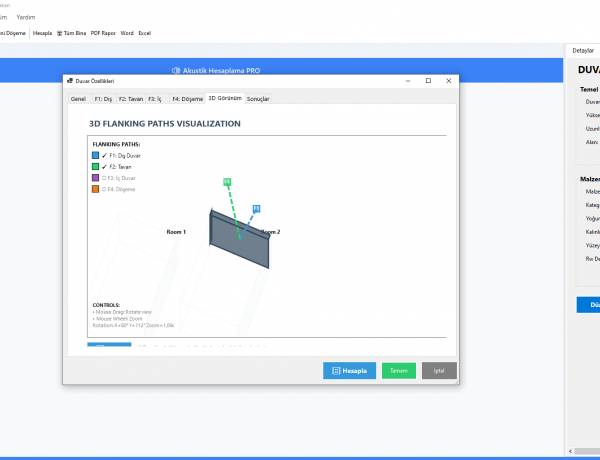Toggle F1: Dış Duvar flanking path
The height and width of the screenshot is (460, 600).
(103, 156)
